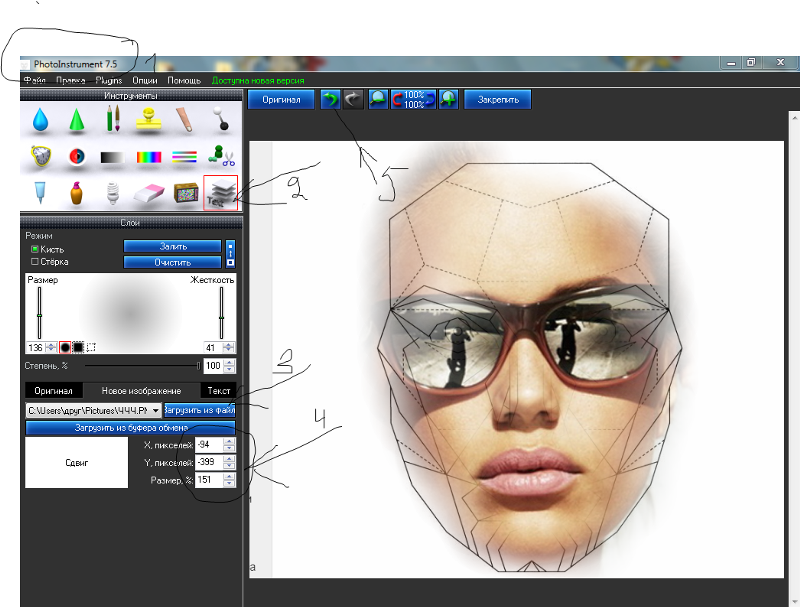This screenshot has width=800, height=607.
Task: Select the blue water drop tool
Action: point(39,120)
